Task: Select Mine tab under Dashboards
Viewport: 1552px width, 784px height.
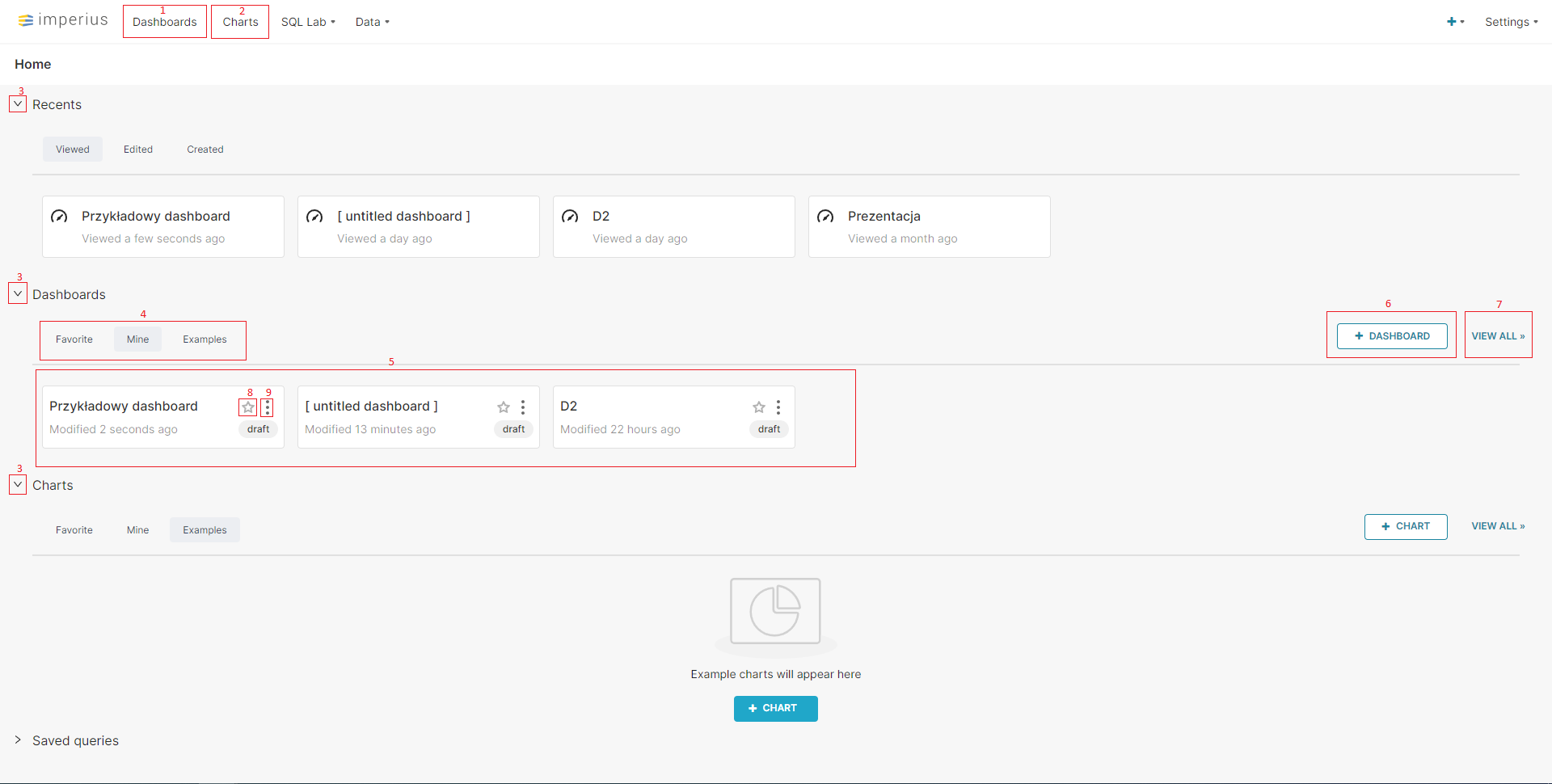Action: (137, 339)
